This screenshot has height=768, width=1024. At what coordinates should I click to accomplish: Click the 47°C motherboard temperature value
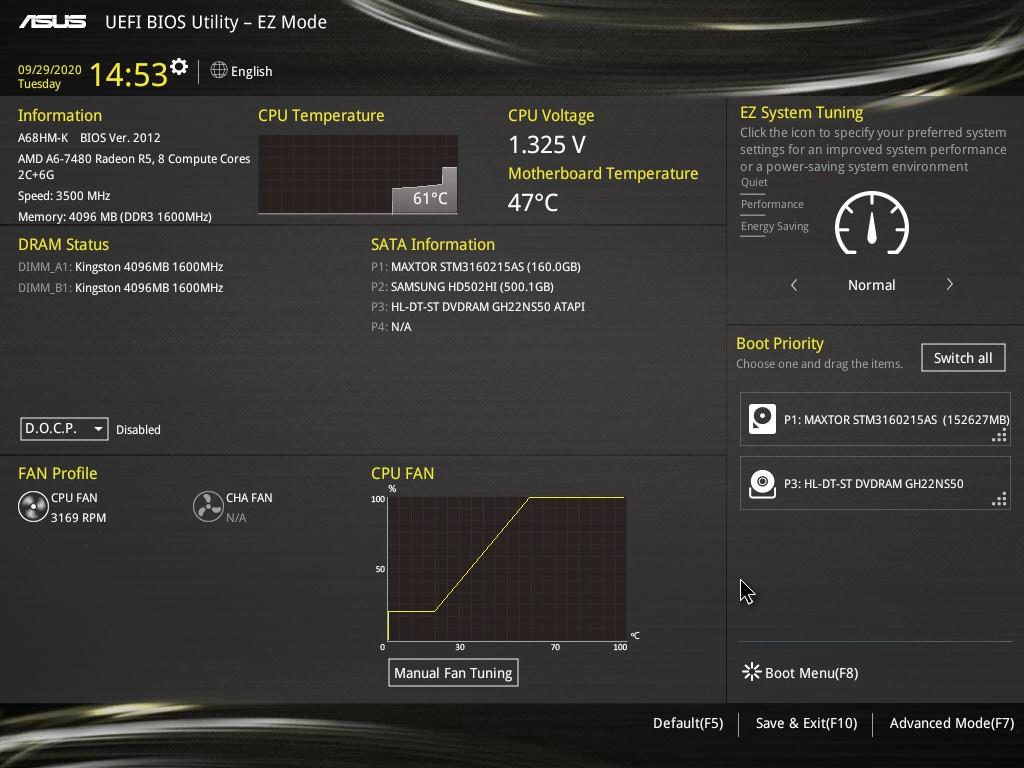coord(533,202)
